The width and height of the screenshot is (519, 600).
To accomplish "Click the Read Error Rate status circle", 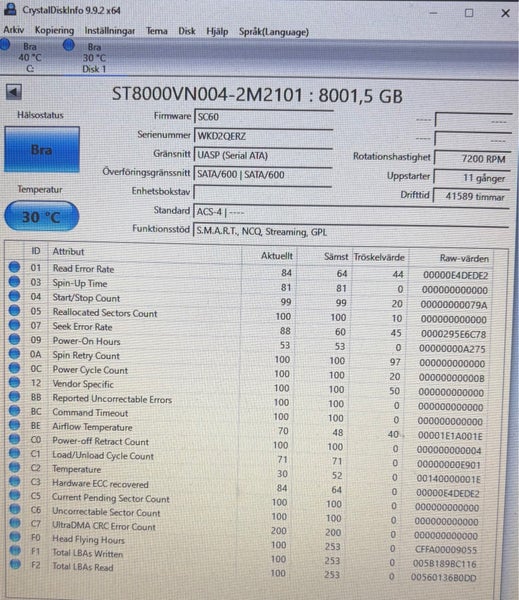I will coord(15,267).
